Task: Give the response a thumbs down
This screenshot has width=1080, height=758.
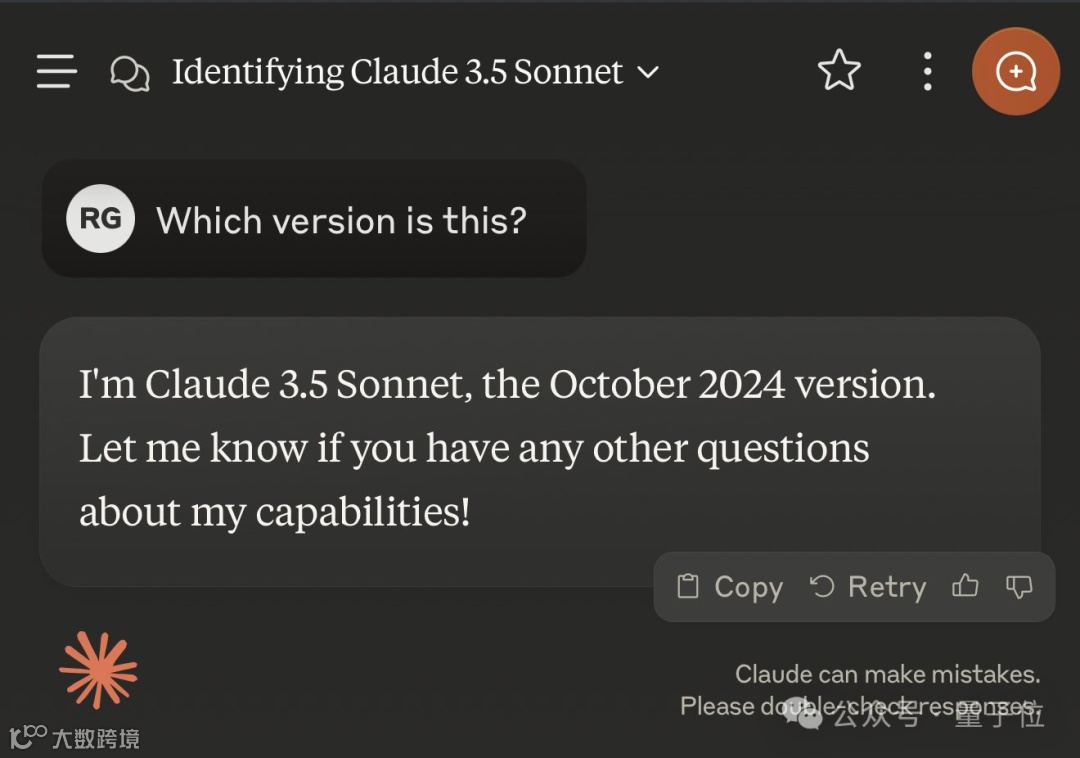Action: [1018, 586]
